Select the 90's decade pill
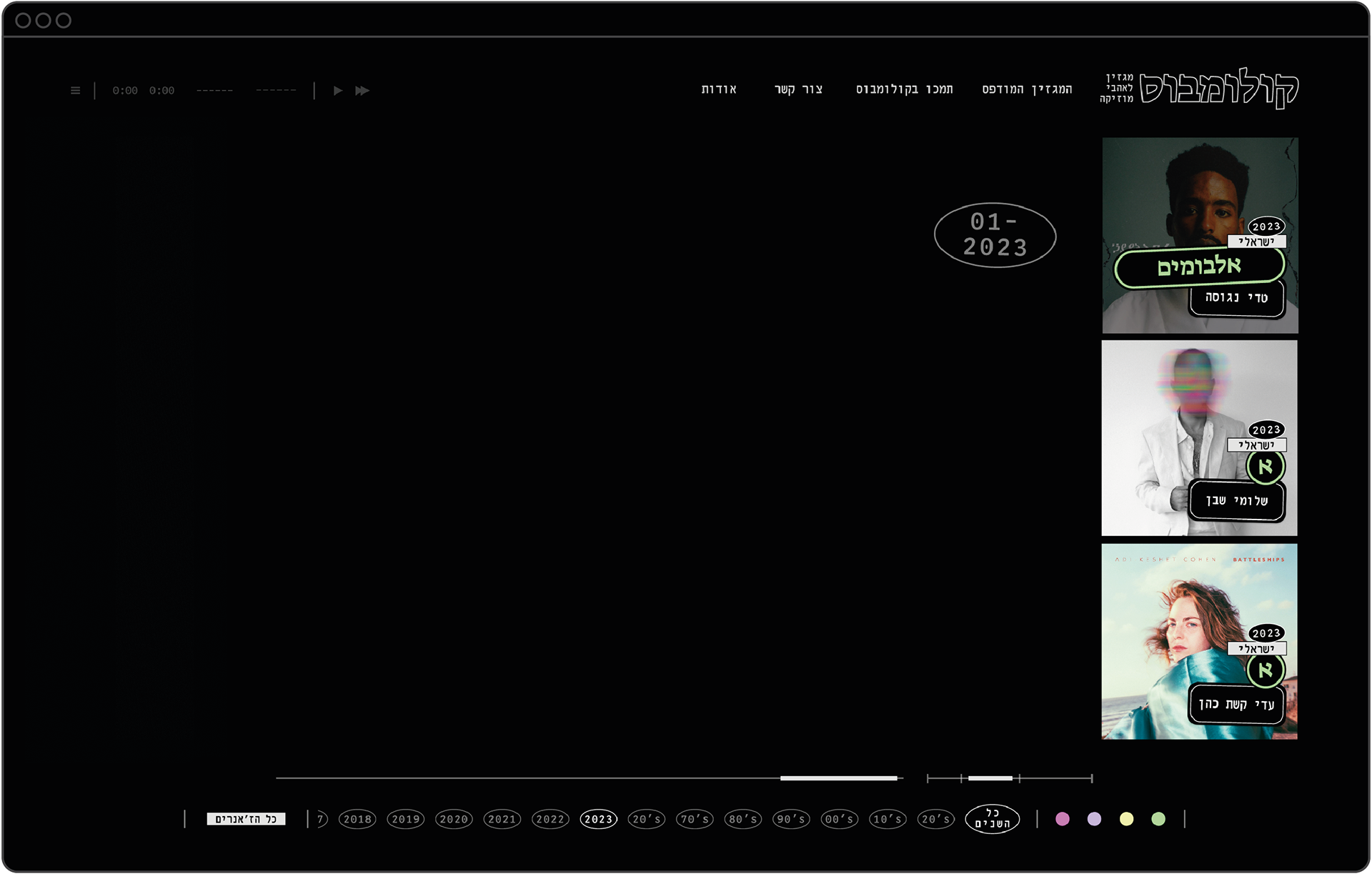 point(791,819)
